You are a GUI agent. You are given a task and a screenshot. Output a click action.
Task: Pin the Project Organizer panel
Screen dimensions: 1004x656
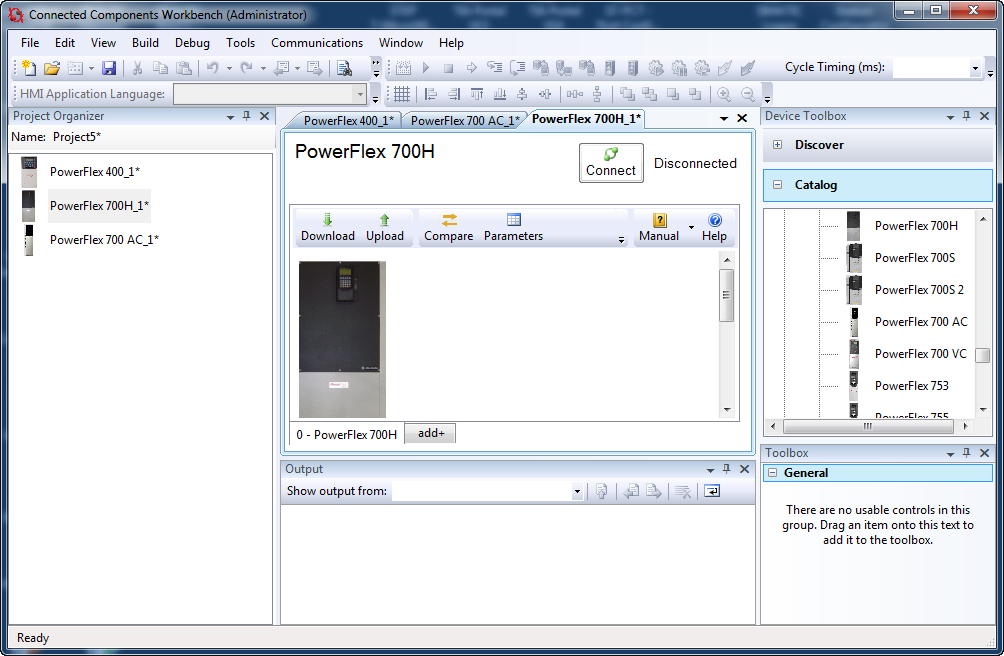[x=247, y=116]
